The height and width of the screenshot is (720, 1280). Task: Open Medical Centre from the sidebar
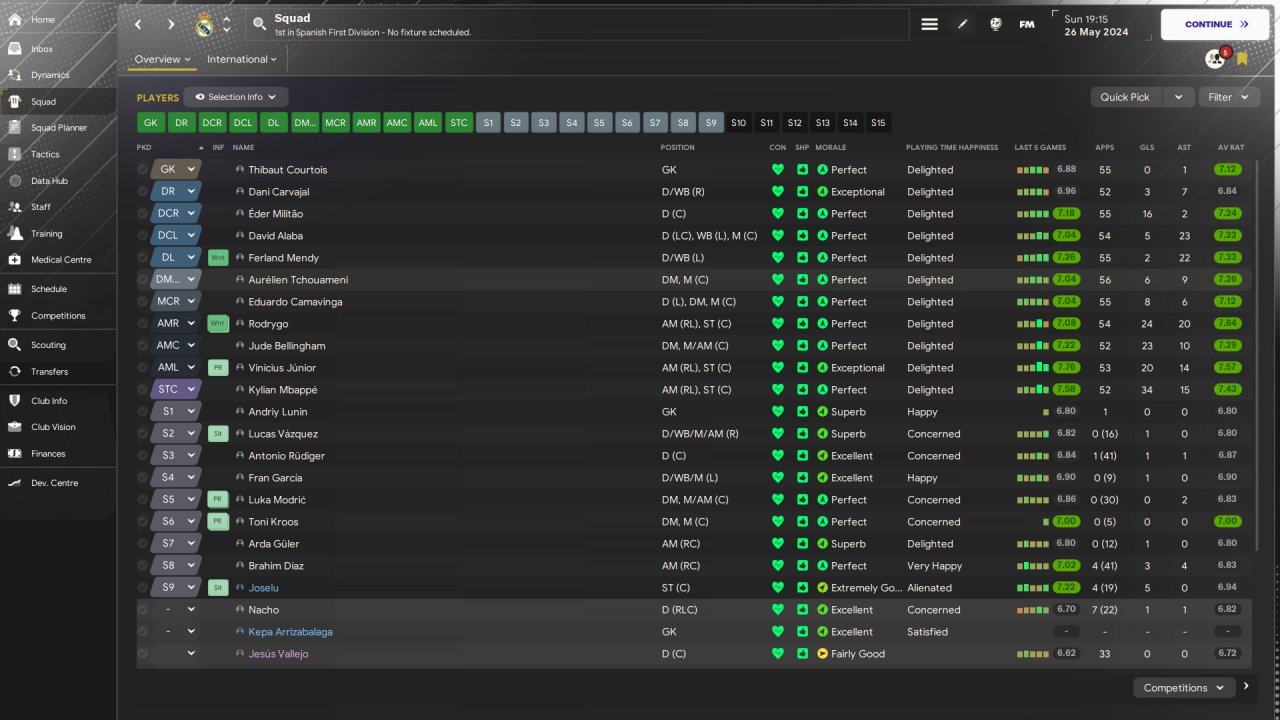60,260
